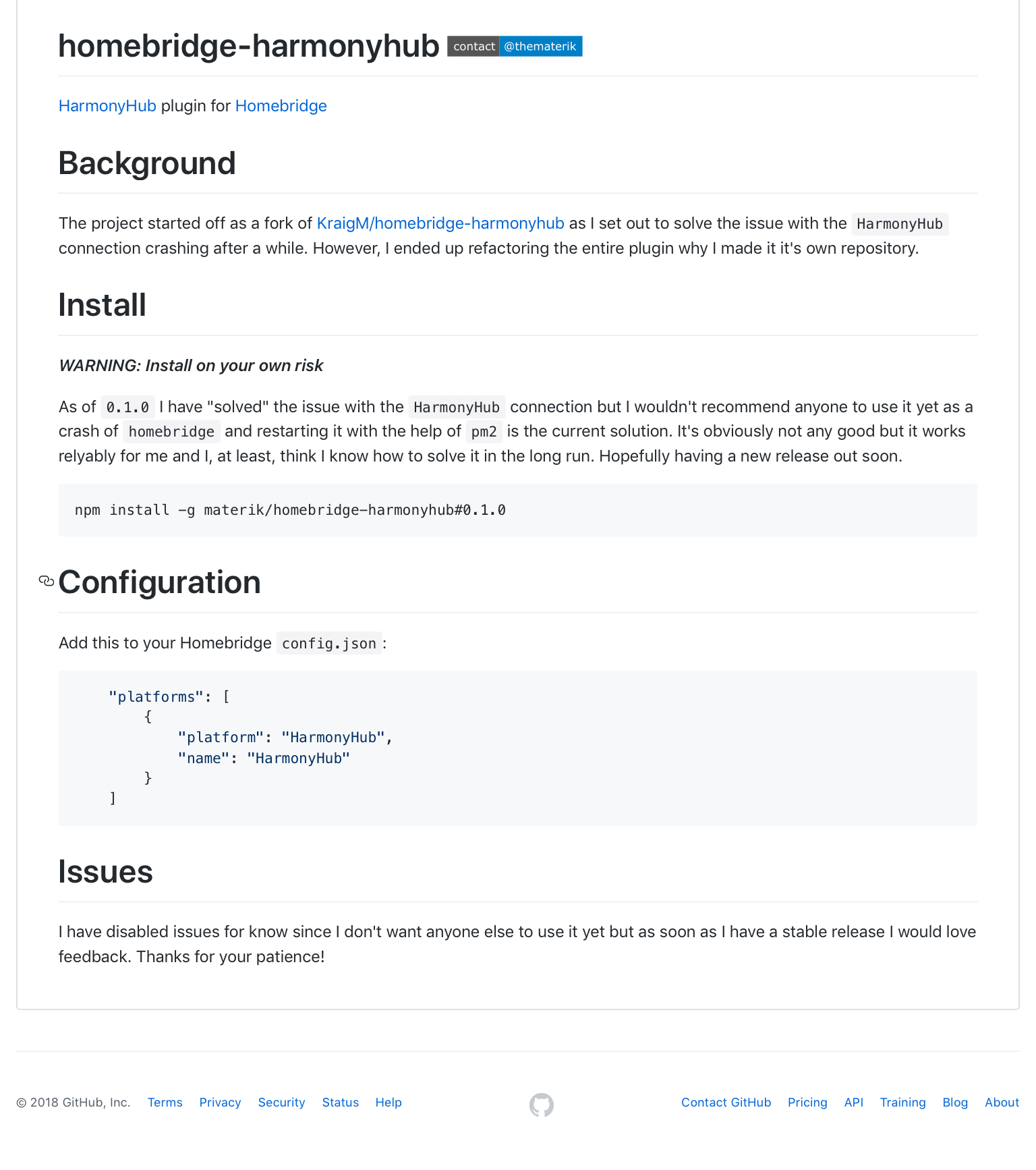Open the Security footer link
1036x1170 pixels.
coord(281,1102)
